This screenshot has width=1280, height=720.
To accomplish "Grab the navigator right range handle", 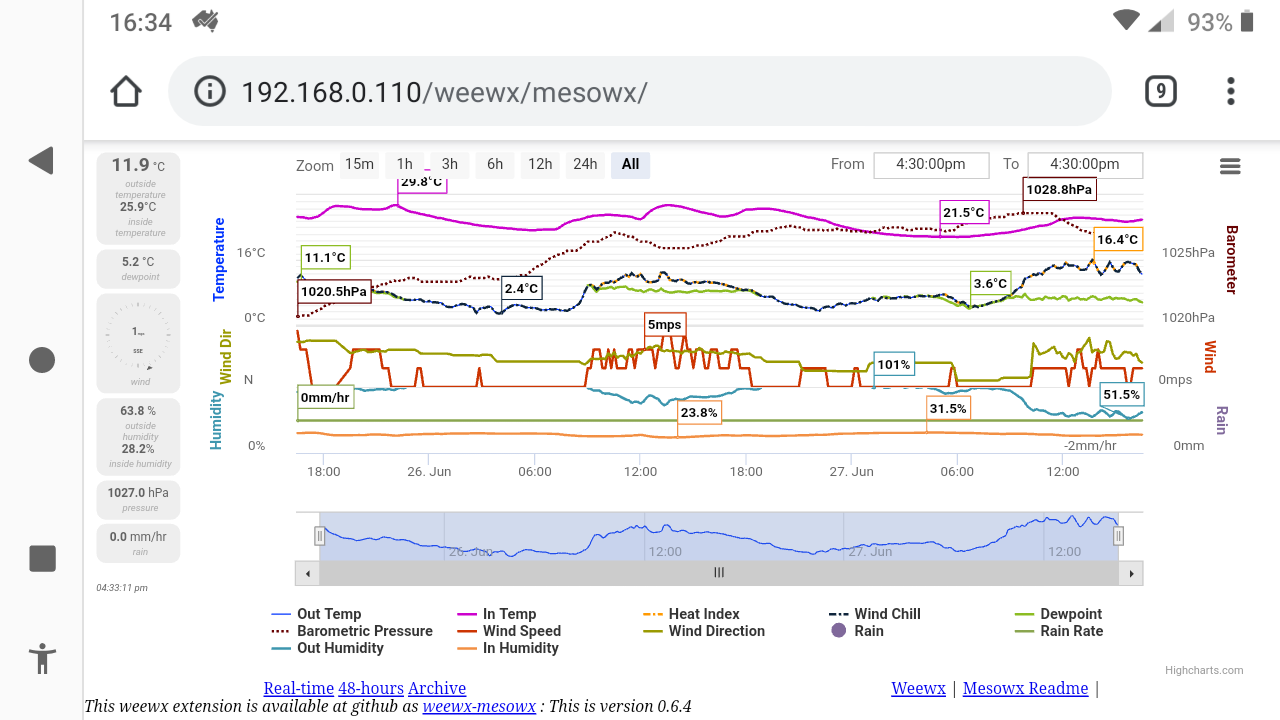I will [1118, 536].
